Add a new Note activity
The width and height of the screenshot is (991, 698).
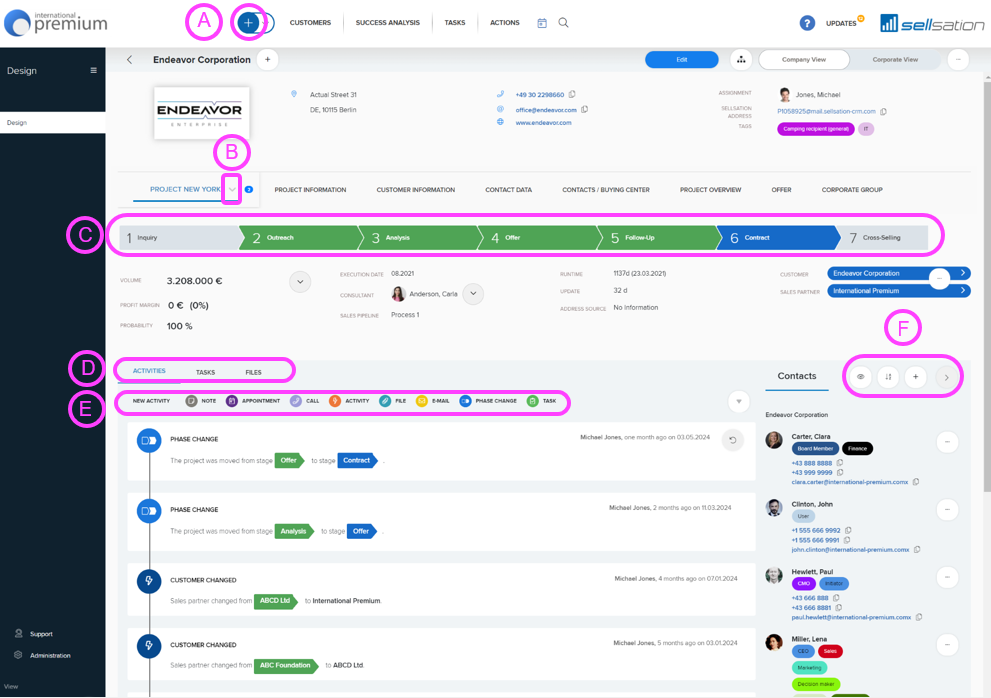pos(201,401)
